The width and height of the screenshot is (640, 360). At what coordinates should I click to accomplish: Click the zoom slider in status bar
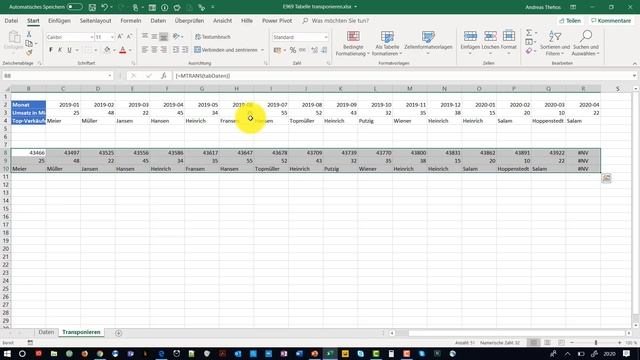pos(596,343)
